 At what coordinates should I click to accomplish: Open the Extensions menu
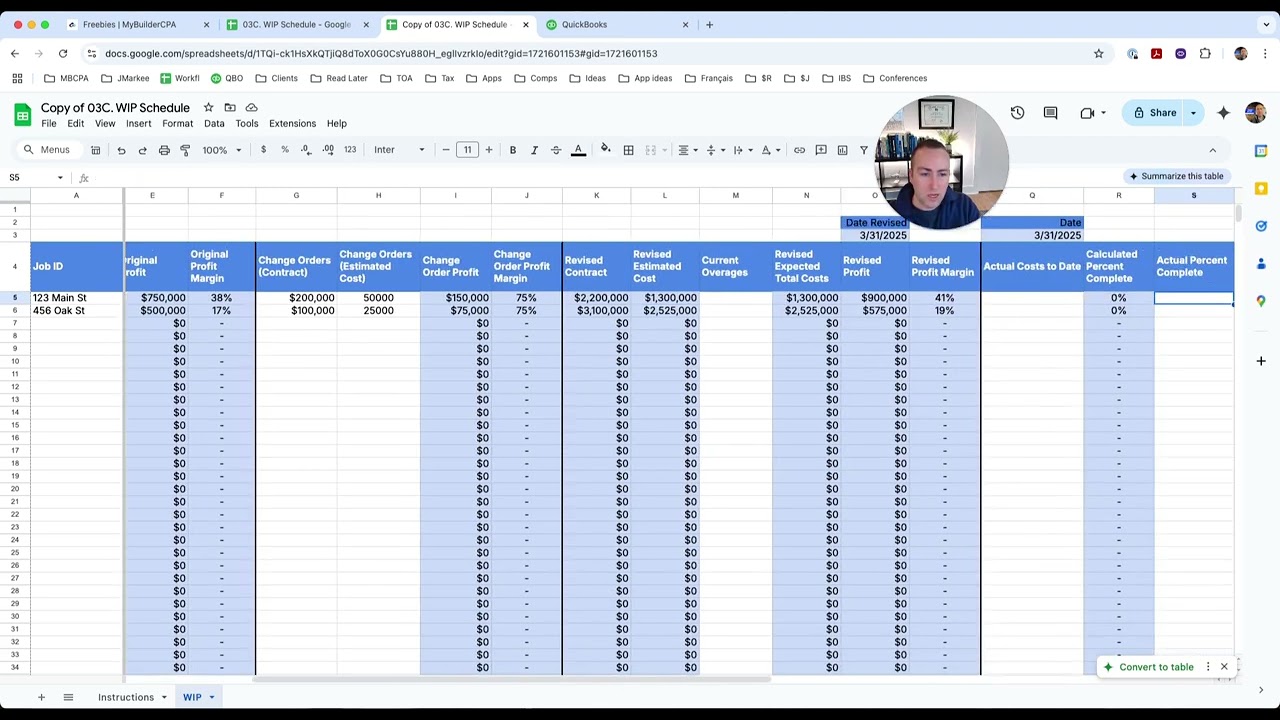(292, 124)
